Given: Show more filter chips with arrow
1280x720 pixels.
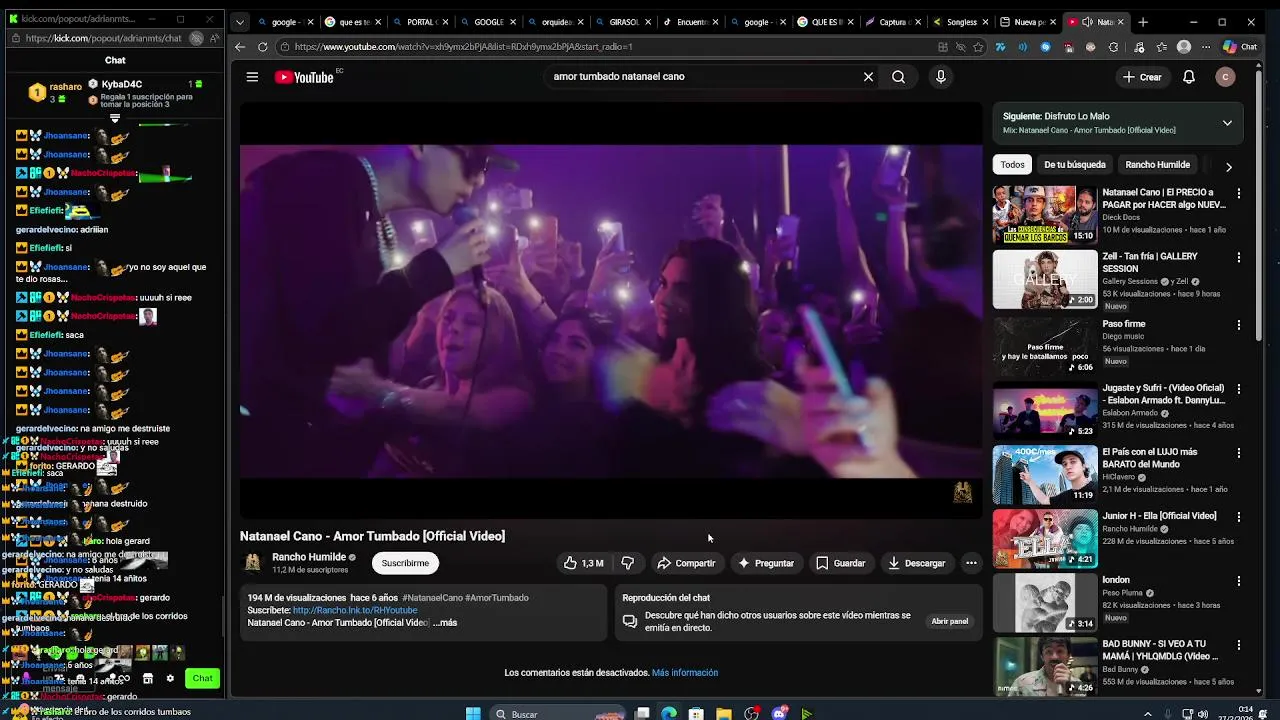Looking at the screenshot, I should coord(1228,166).
